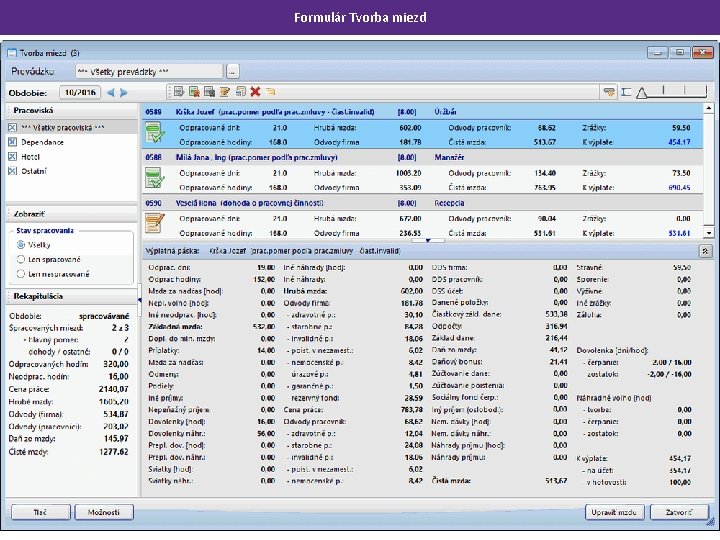Click the splitter arrow below the employee list
Screen dimensions: 720x540
pyautogui.click(x=428, y=240)
